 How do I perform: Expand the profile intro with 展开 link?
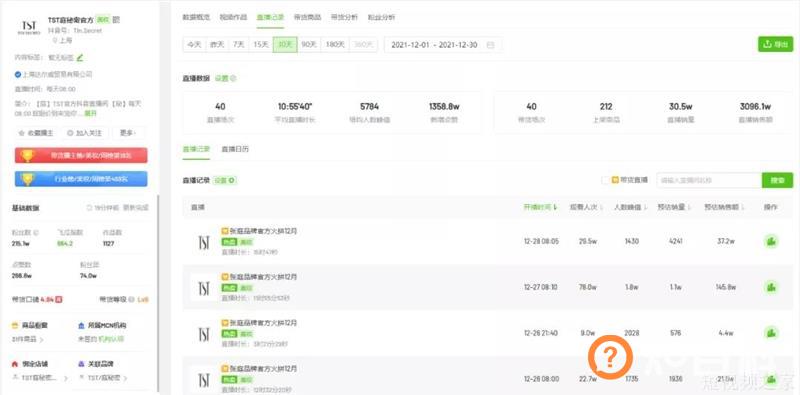[90, 113]
